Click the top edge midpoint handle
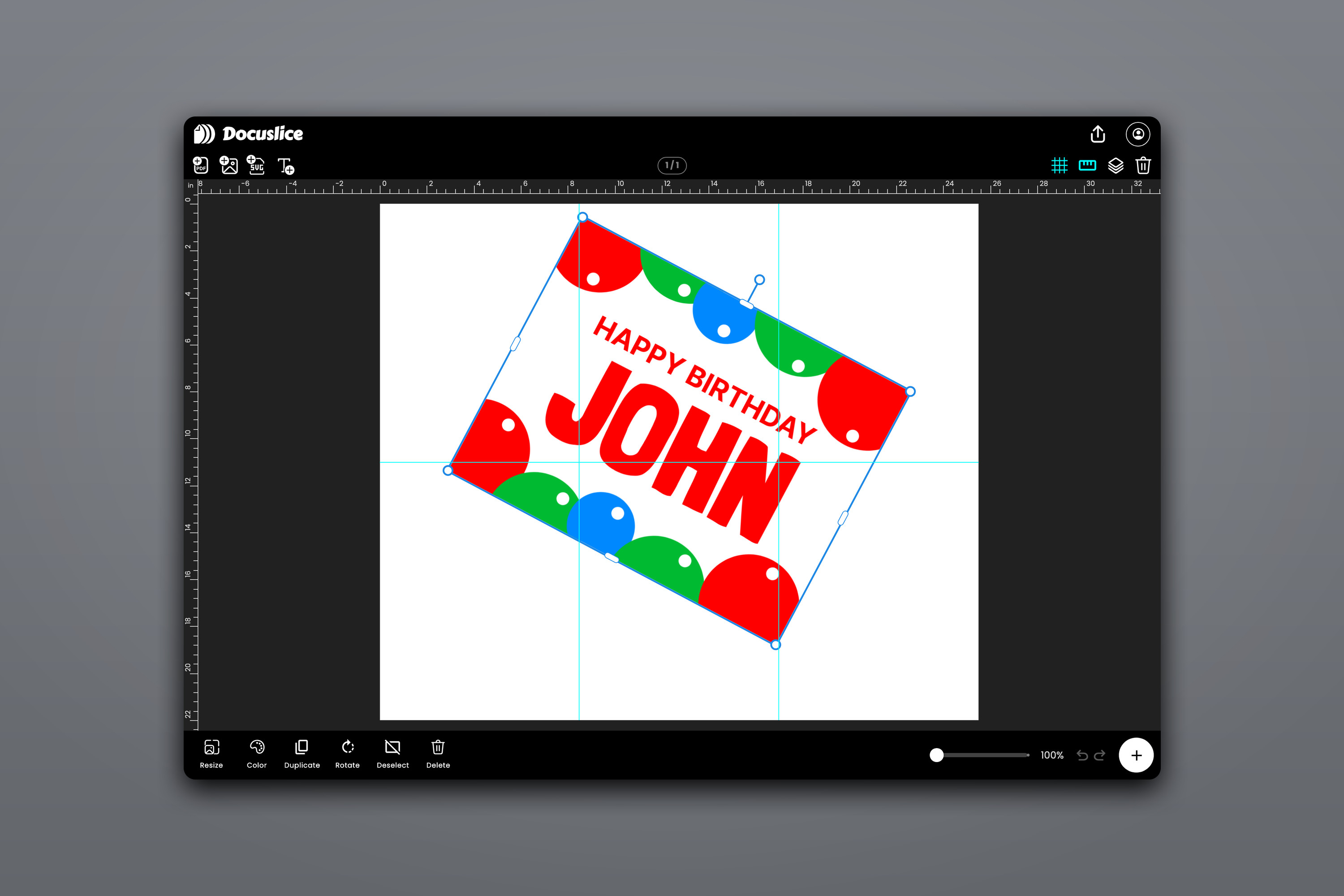Viewport: 1344px width, 896px height. (746, 304)
